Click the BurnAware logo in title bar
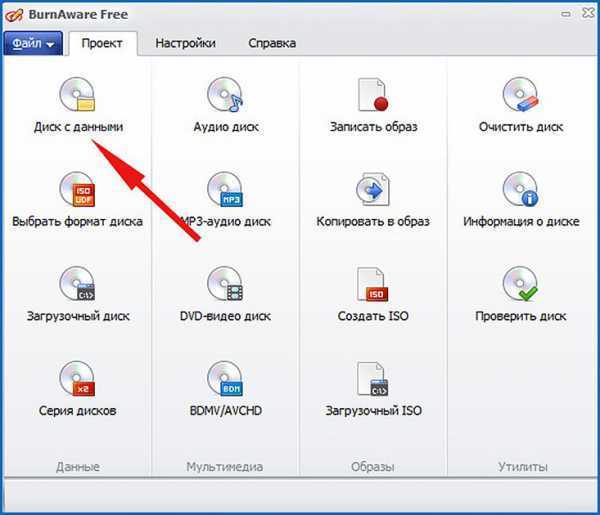The width and height of the screenshot is (600, 515). [14, 15]
